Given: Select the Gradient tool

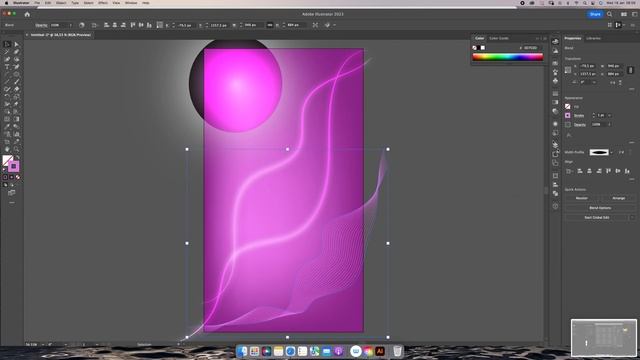Looking at the screenshot, I should coord(16,118).
